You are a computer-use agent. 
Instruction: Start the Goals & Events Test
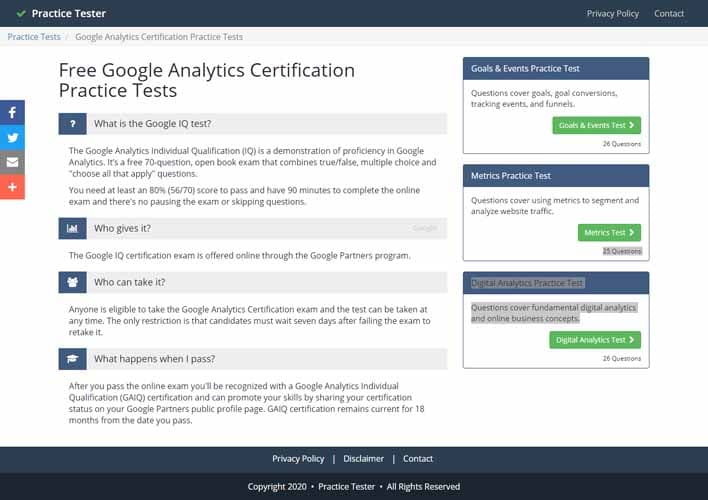[x=596, y=125]
